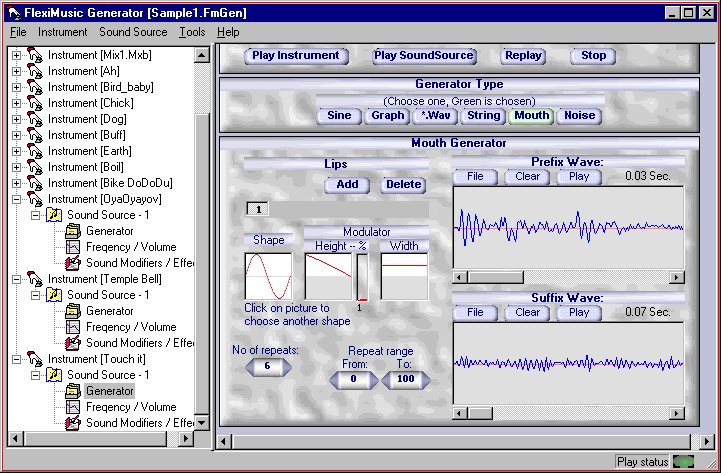Click Sound Source icon under Temple Bell
Image resolution: width=721 pixels, height=473 pixels.
54,295
